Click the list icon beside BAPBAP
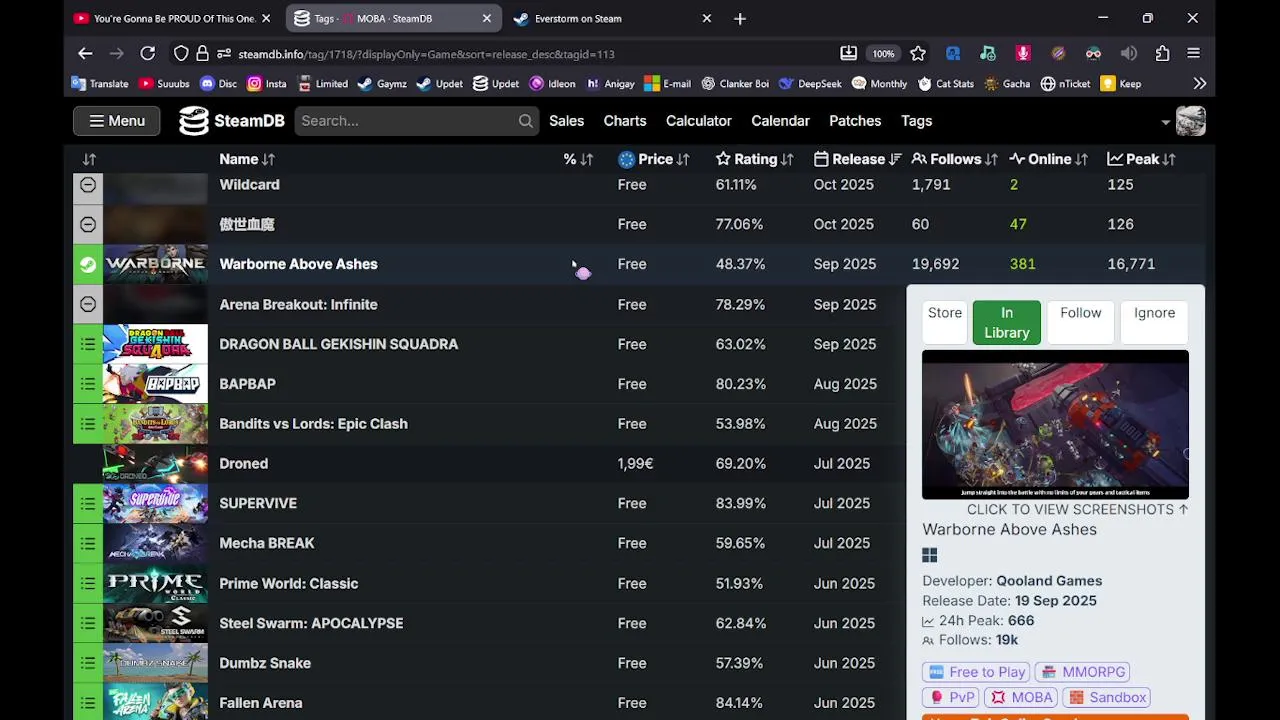The height and width of the screenshot is (720, 1280). coord(88,384)
